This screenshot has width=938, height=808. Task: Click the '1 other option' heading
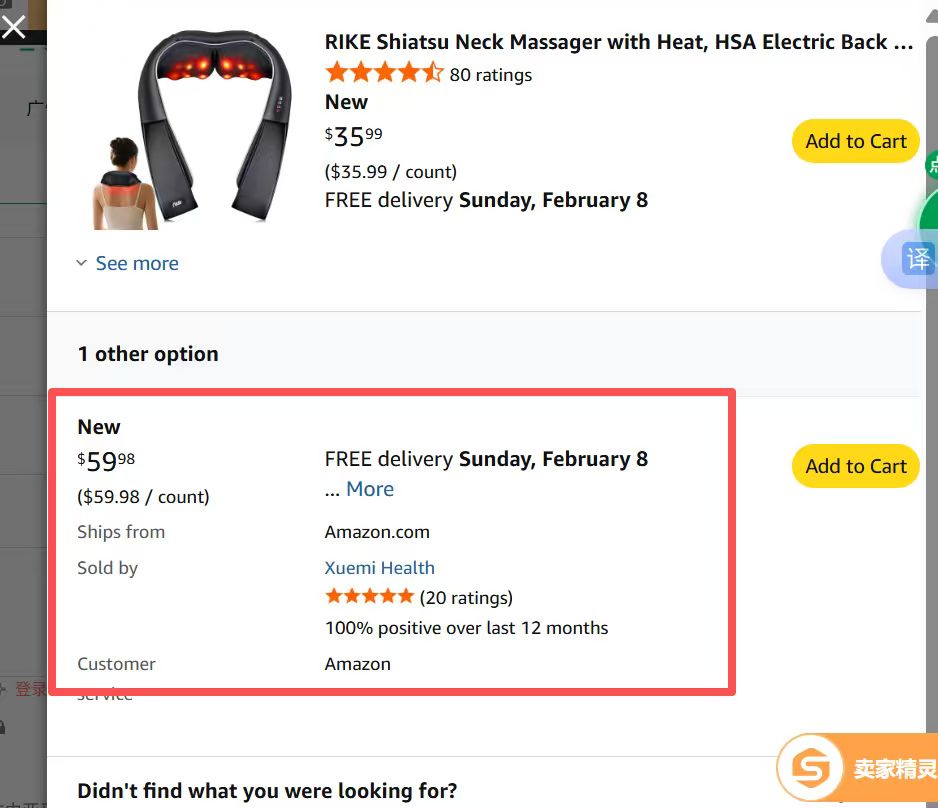148,354
